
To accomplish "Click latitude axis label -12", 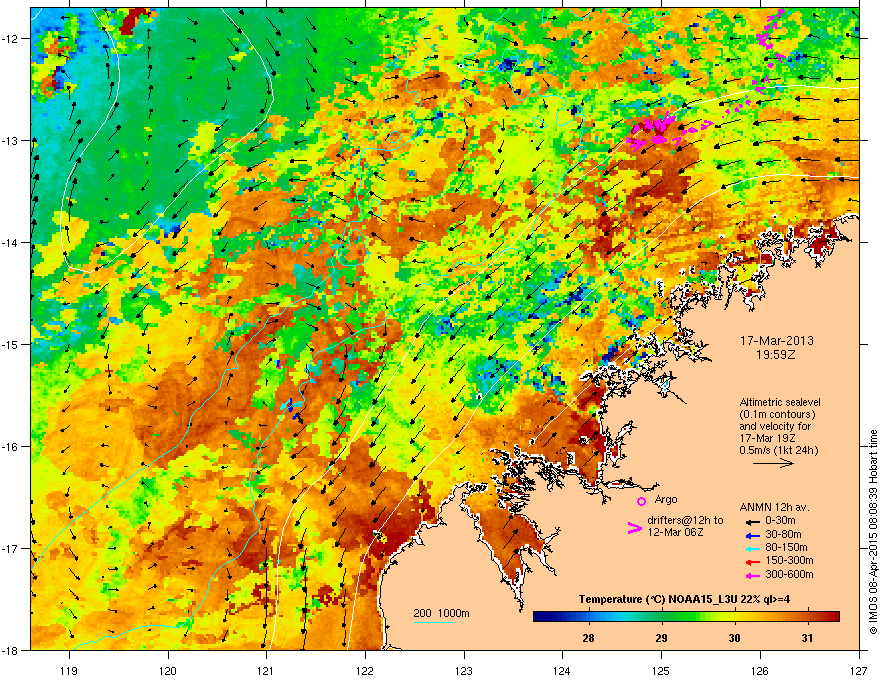I will point(10,39).
